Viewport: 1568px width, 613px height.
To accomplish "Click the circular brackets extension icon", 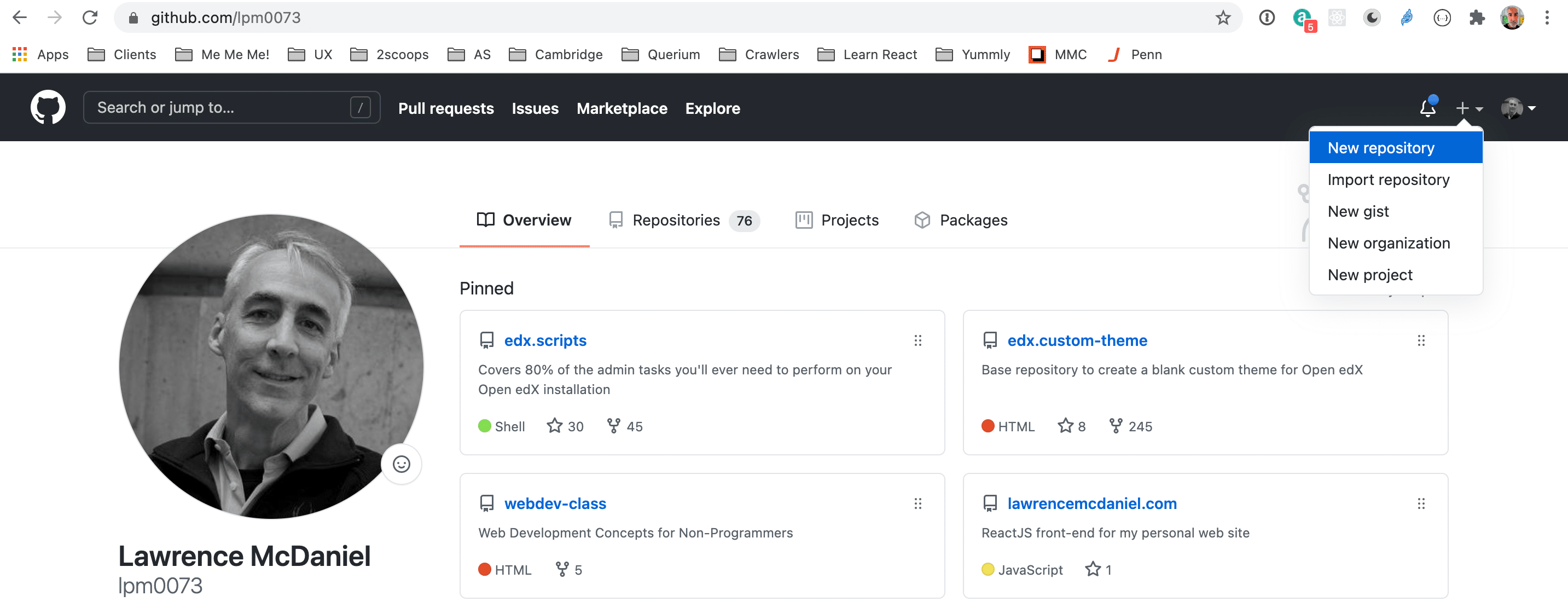I will pos(1442,18).
